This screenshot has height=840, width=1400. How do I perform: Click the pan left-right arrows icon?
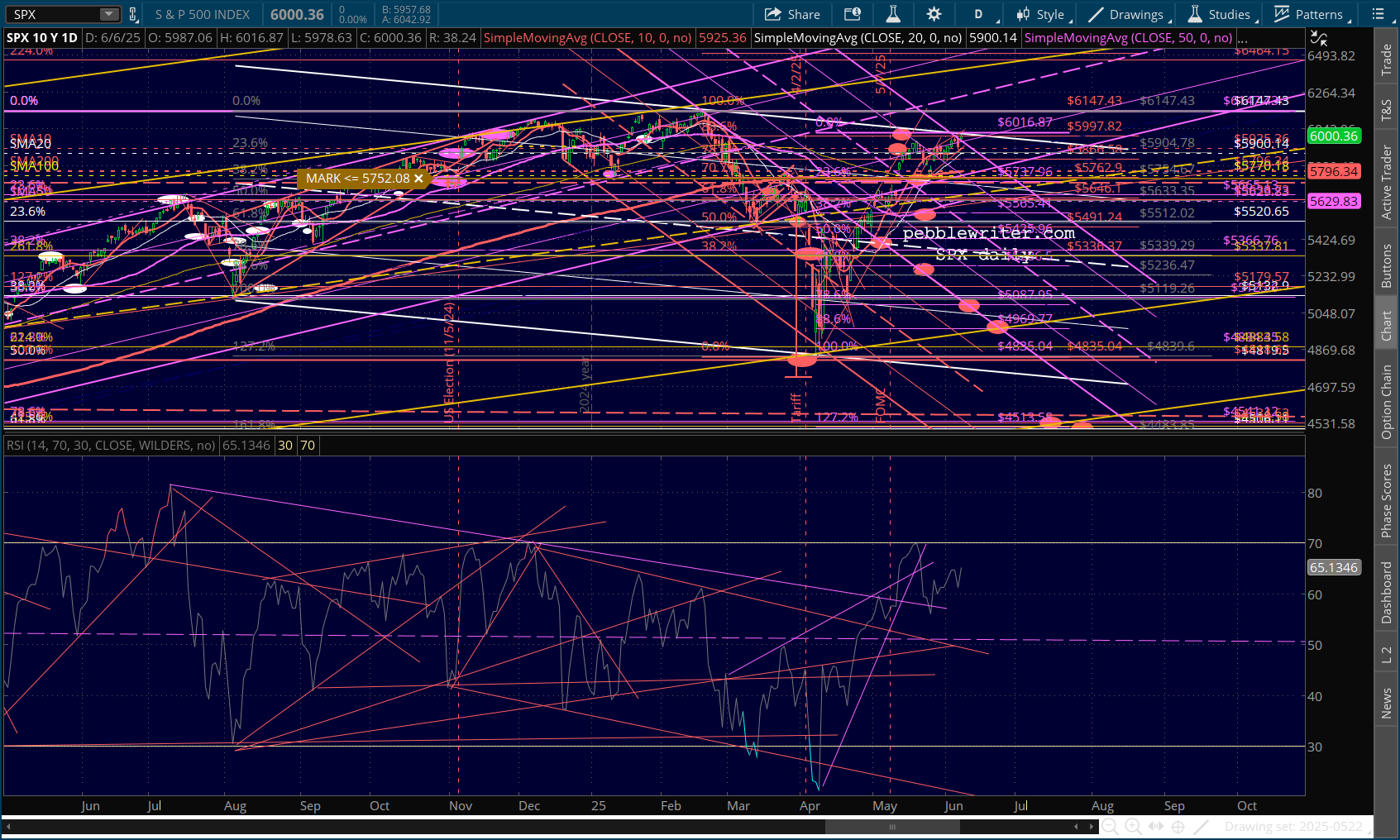click(1156, 826)
